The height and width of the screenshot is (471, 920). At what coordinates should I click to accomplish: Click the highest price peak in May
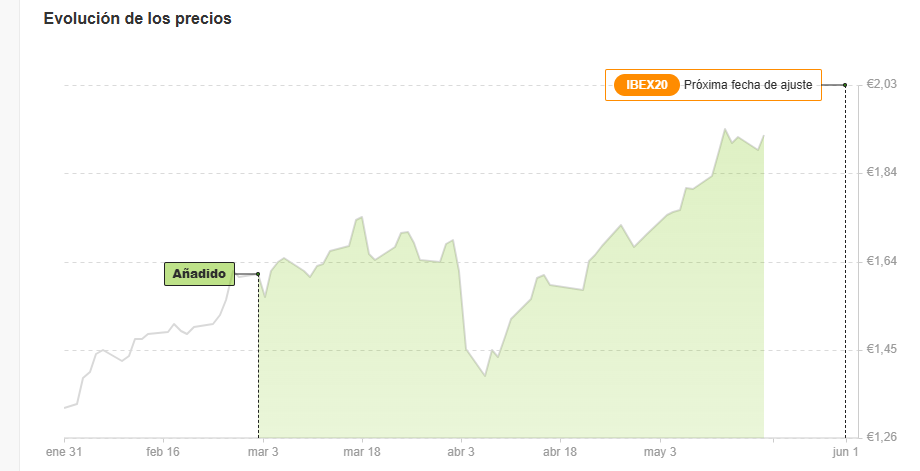point(725,129)
